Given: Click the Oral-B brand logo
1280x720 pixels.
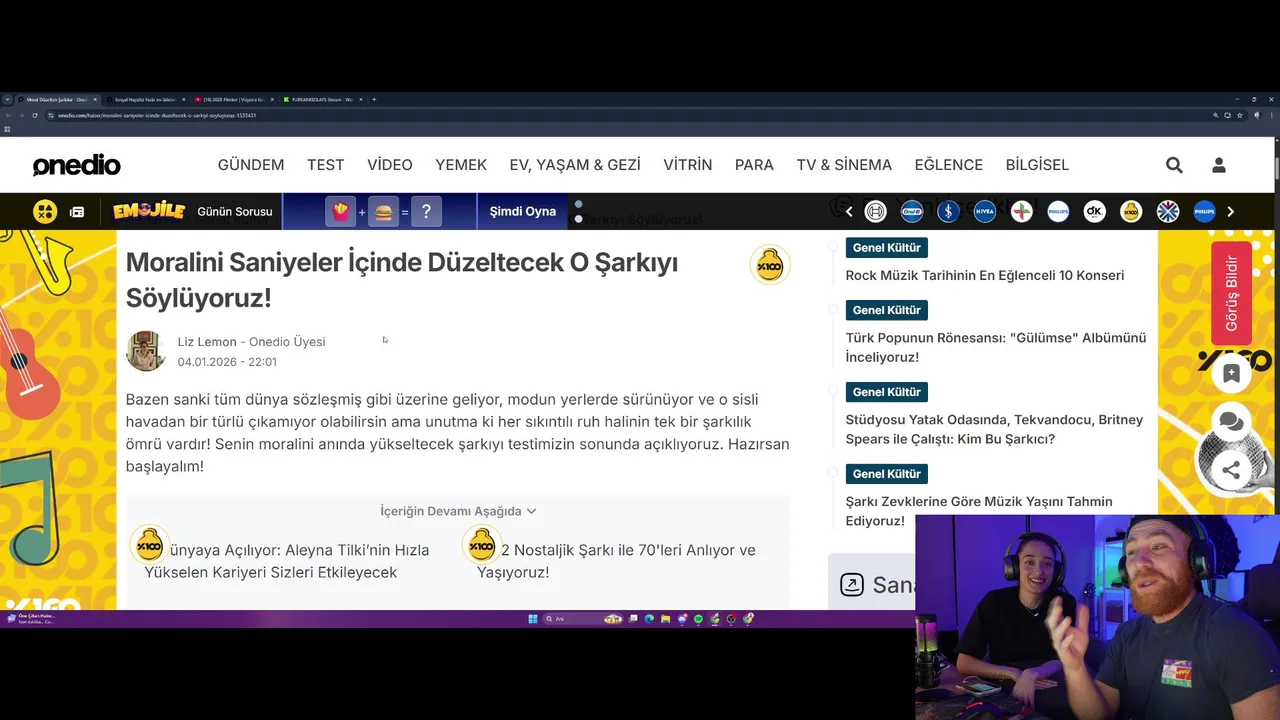Looking at the screenshot, I should click(x=912, y=211).
